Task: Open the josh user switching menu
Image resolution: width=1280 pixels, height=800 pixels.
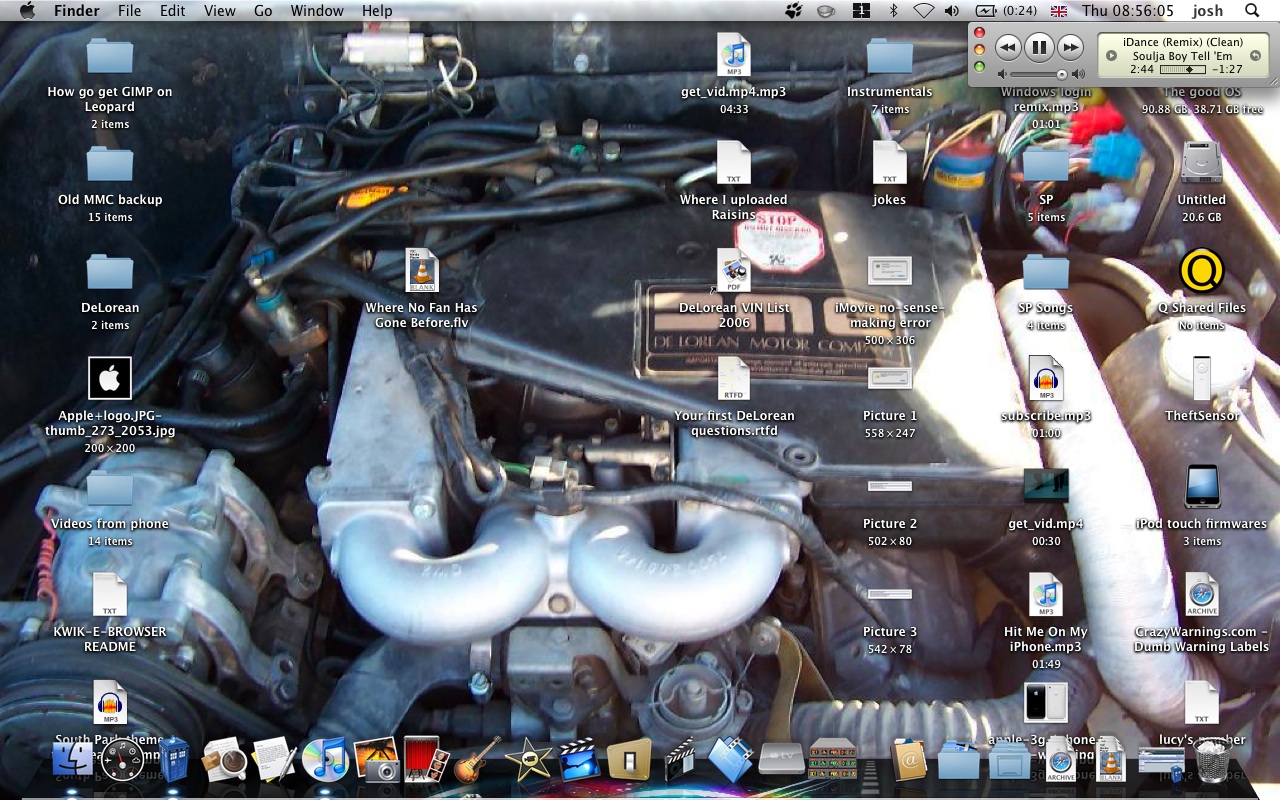Action: [x=1207, y=11]
